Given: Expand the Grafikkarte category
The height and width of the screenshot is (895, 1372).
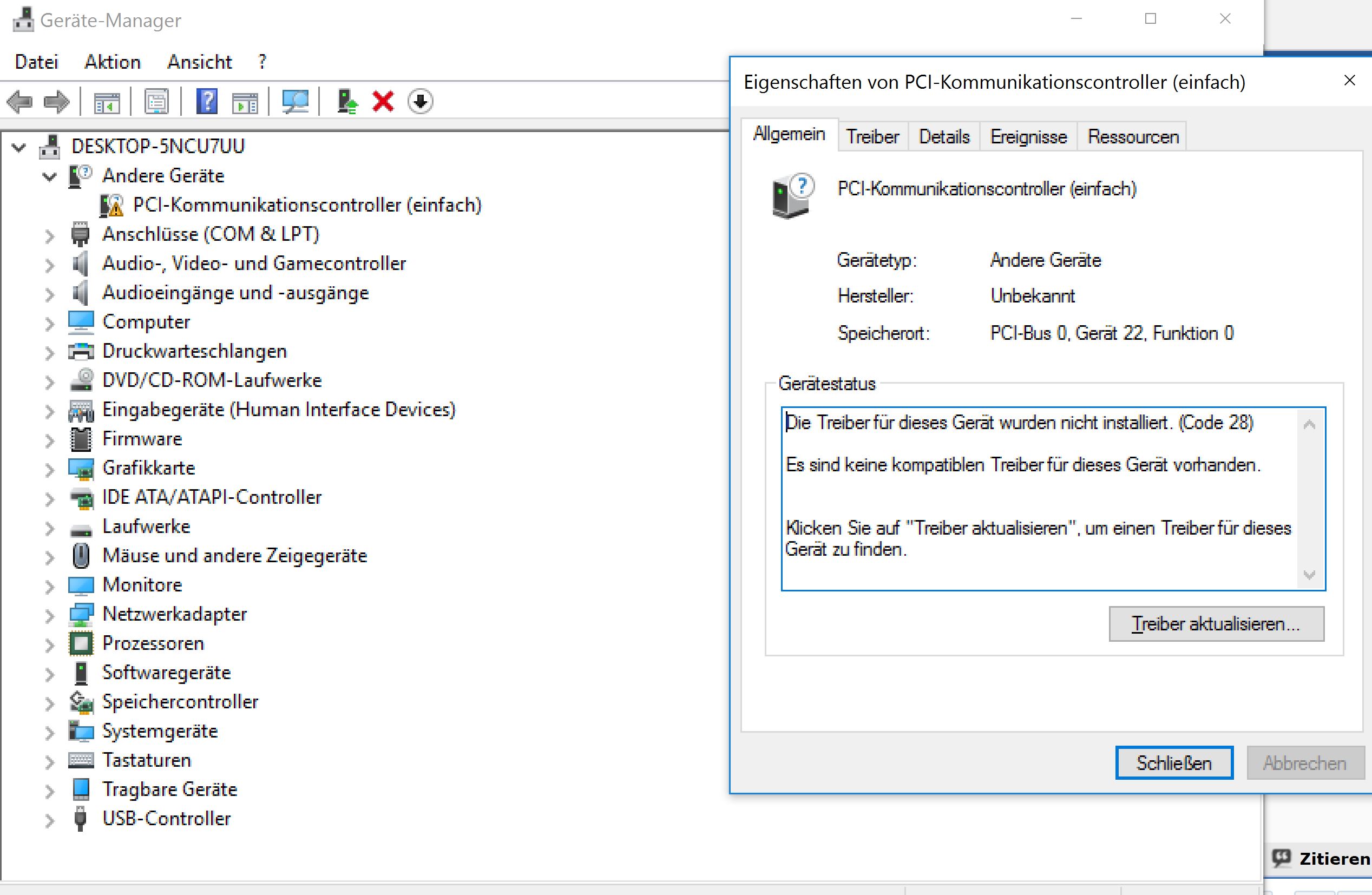Looking at the screenshot, I should [50, 469].
